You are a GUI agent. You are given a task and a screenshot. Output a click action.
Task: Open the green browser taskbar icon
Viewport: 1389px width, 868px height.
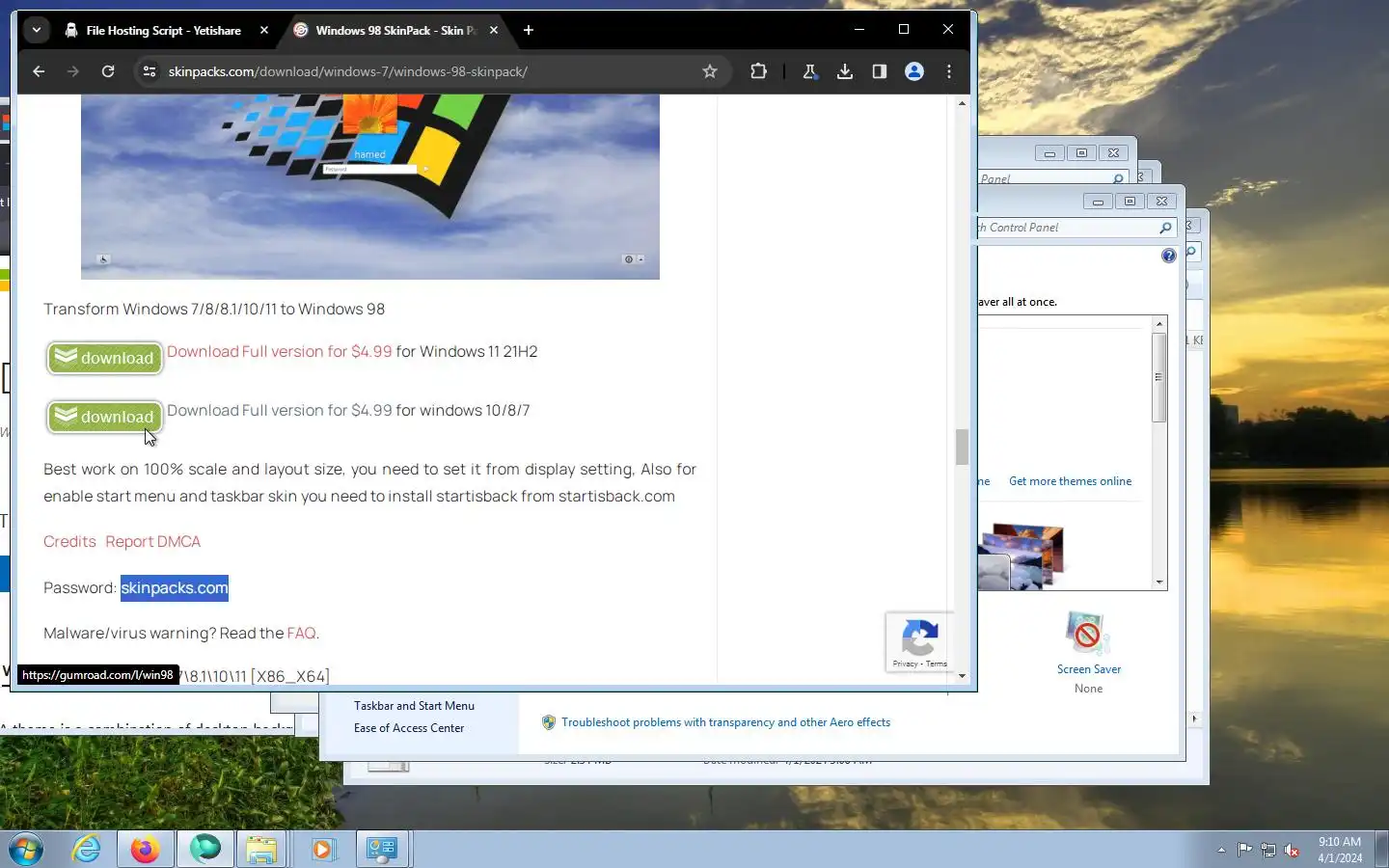tap(205, 850)
